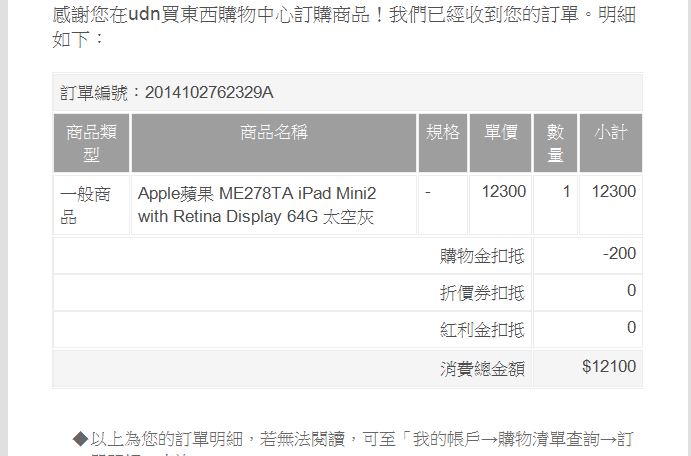Click the $12100 total amount
Image resolution: width=691 pixels, height=456 pixels.
(x=609, y=367)
